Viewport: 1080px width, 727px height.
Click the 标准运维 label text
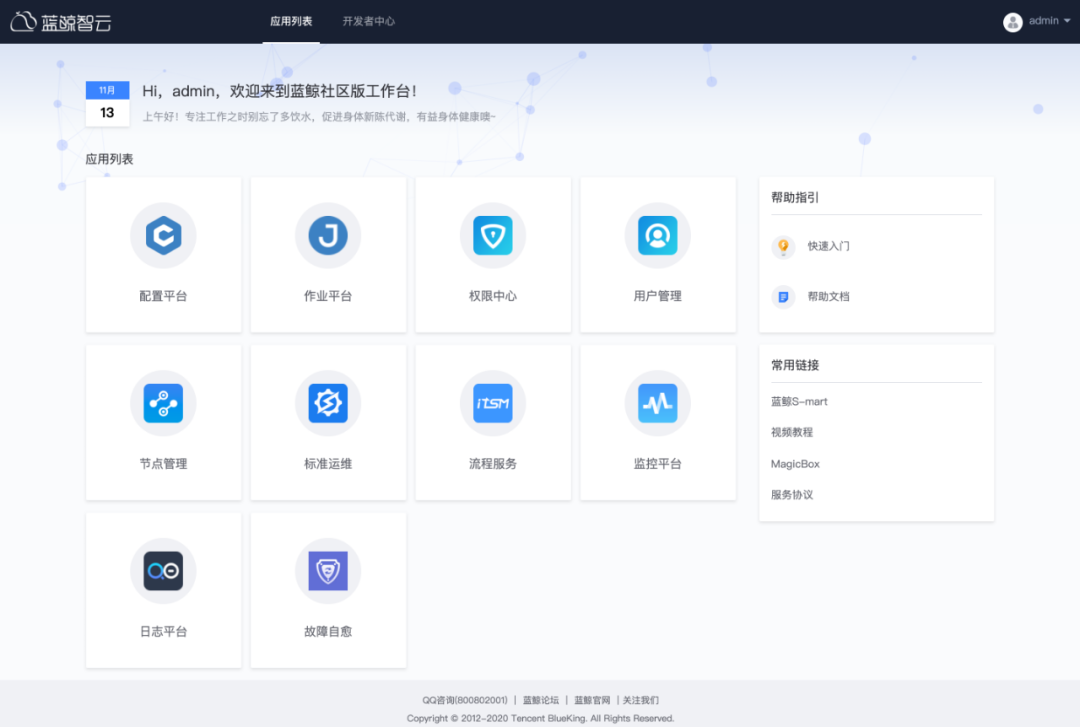click(328, 464)
